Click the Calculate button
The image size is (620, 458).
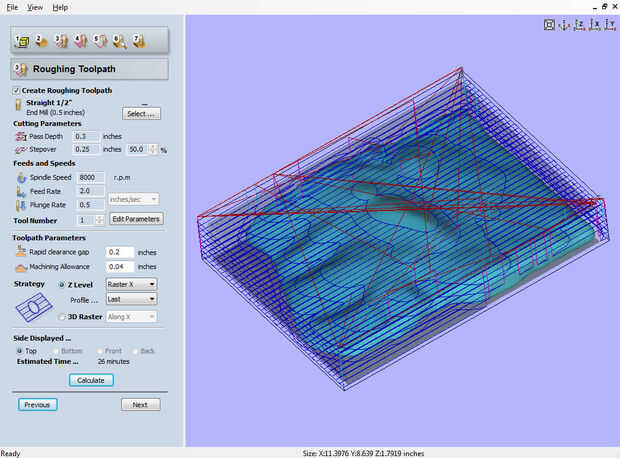click(x=91, y=380)
